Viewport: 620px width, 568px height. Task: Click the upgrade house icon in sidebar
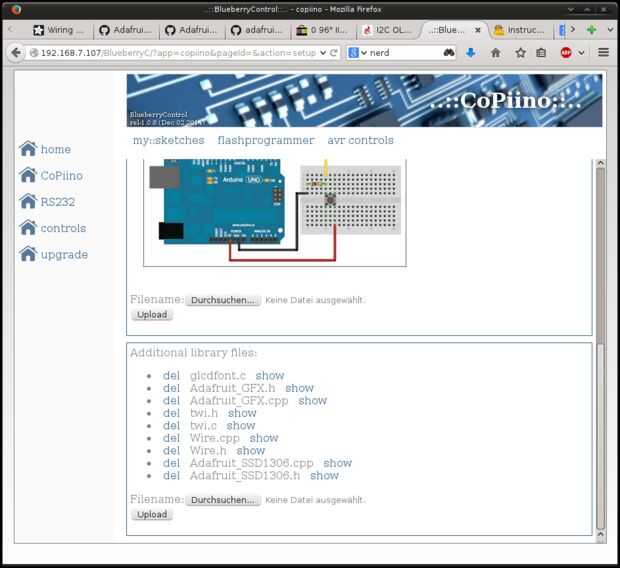(28, 254)
